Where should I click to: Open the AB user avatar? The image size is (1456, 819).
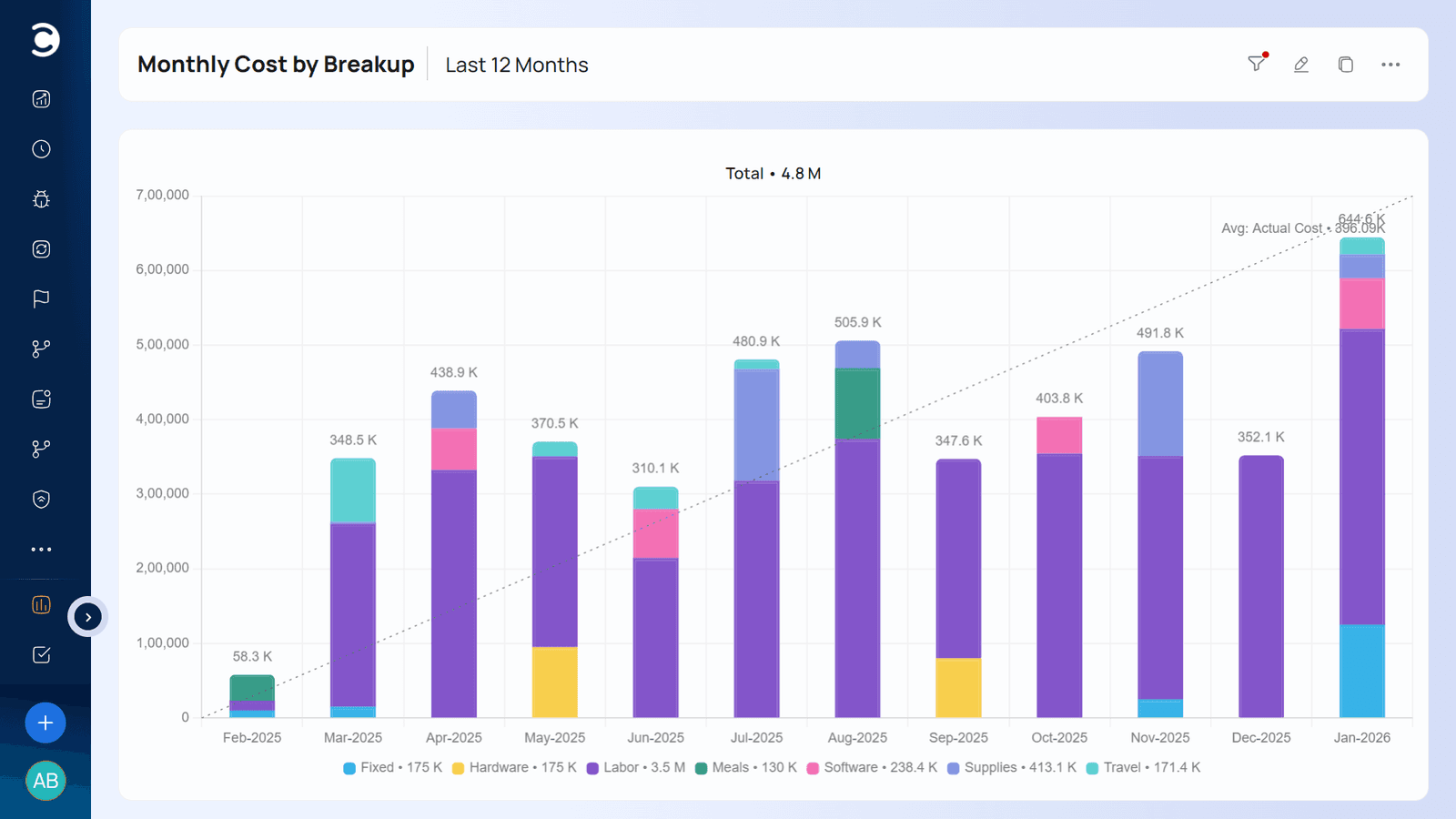tap(45, 781)
